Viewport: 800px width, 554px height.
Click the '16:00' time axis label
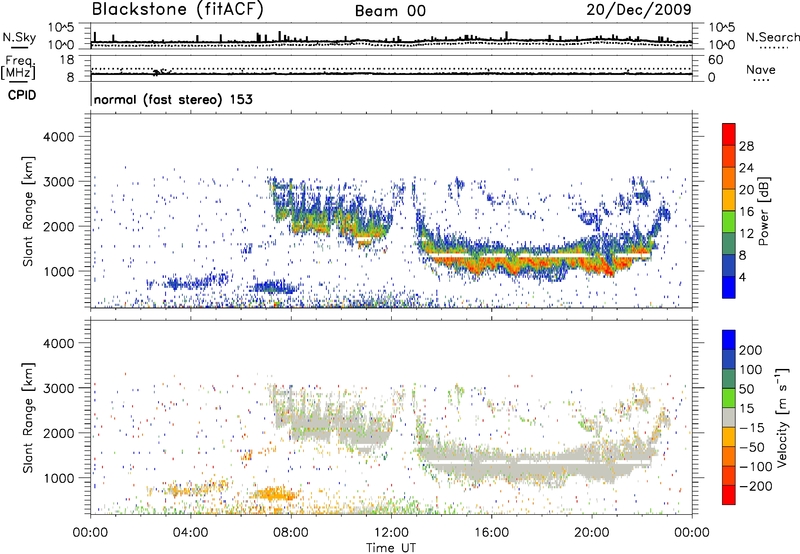pyautogui.click(x=491, y=533)
